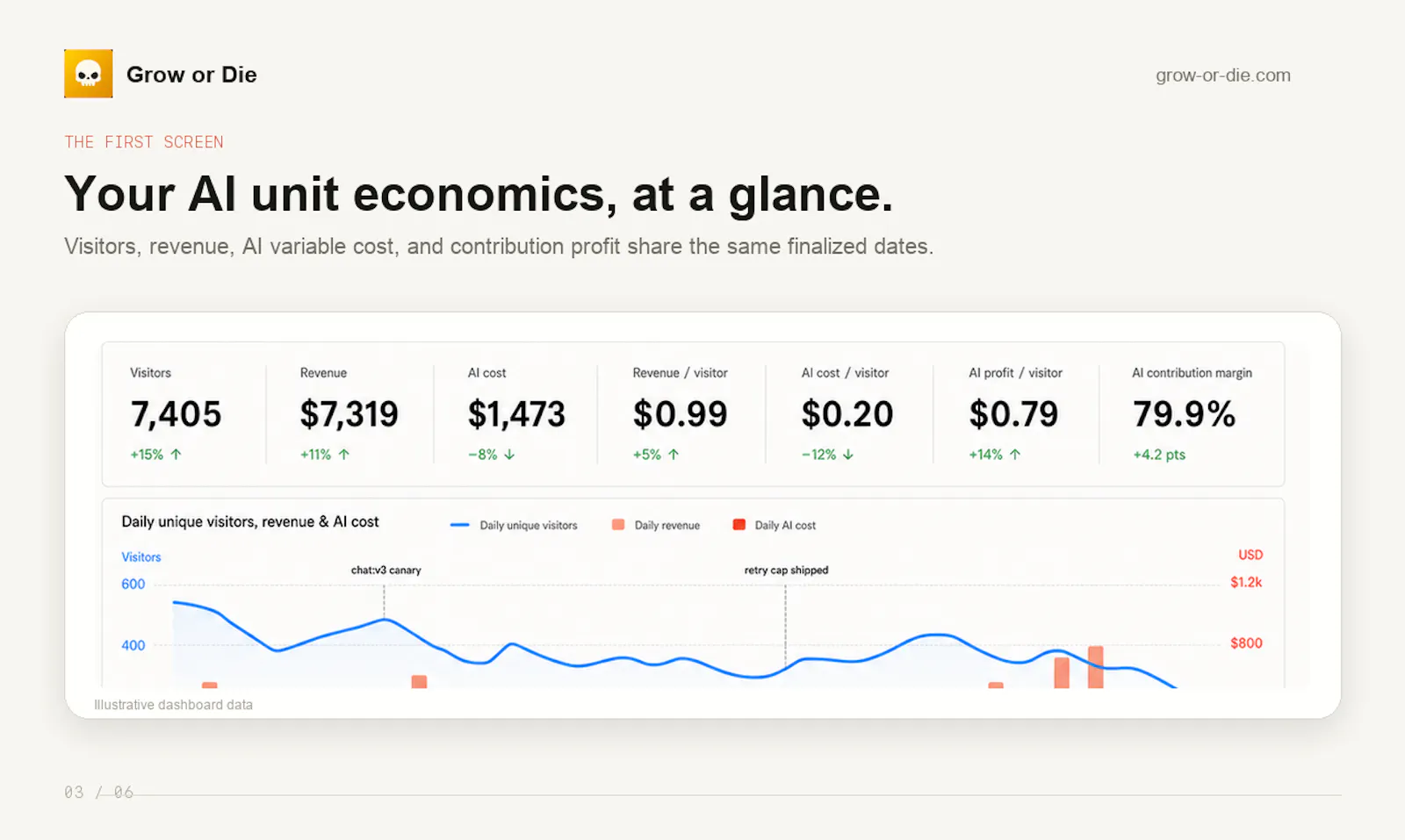Click the Grow or Die brand title

pos(191,75)
